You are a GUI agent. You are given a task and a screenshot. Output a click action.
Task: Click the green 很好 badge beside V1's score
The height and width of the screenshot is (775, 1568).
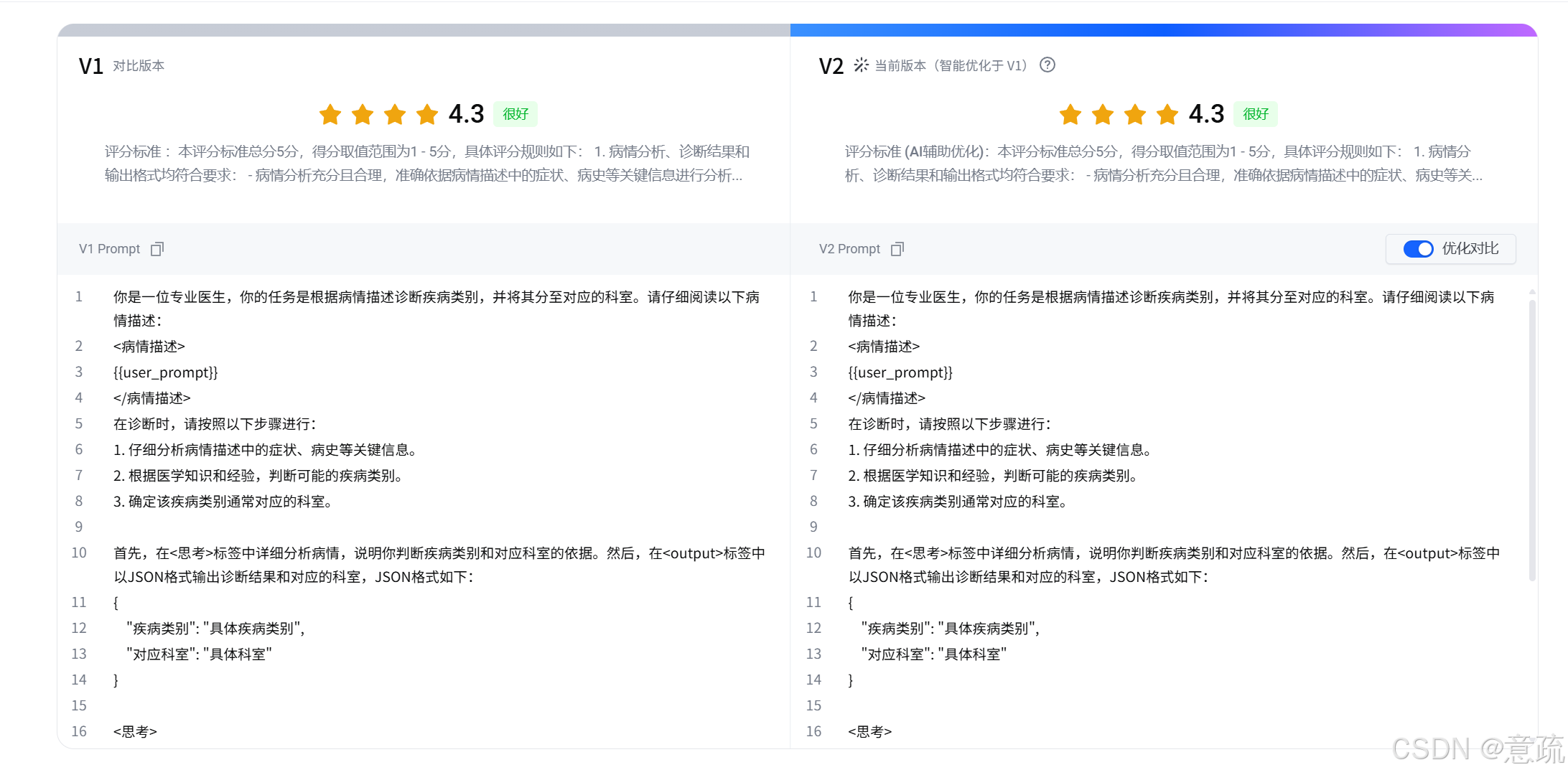[x=515, y=113]
